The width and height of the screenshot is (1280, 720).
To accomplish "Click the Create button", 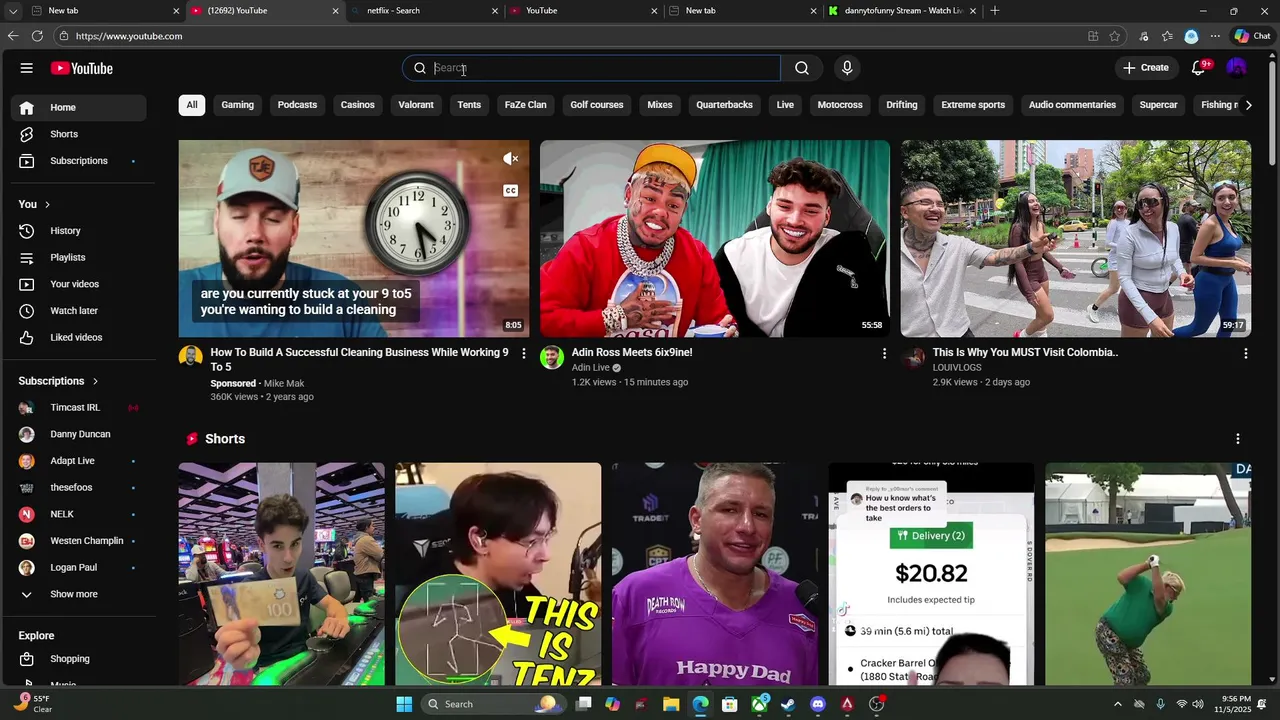I will [x=1146, y=68].
